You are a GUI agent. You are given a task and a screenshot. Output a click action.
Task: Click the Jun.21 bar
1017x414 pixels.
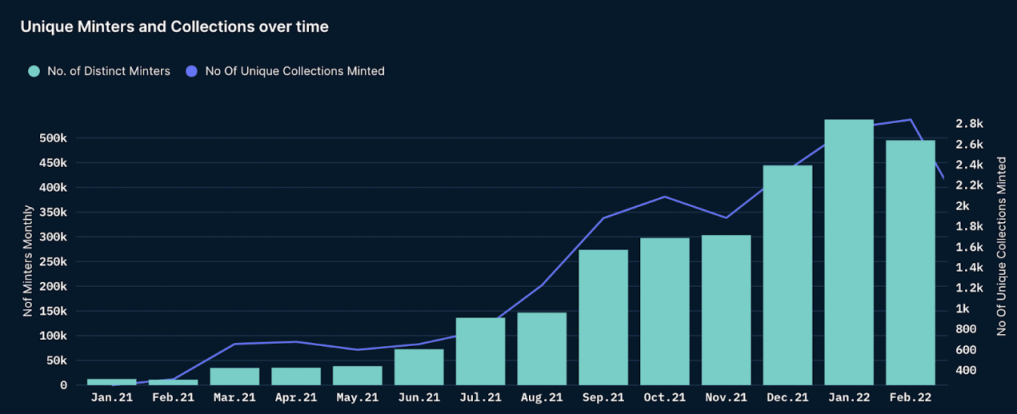(x=419, y=366)
